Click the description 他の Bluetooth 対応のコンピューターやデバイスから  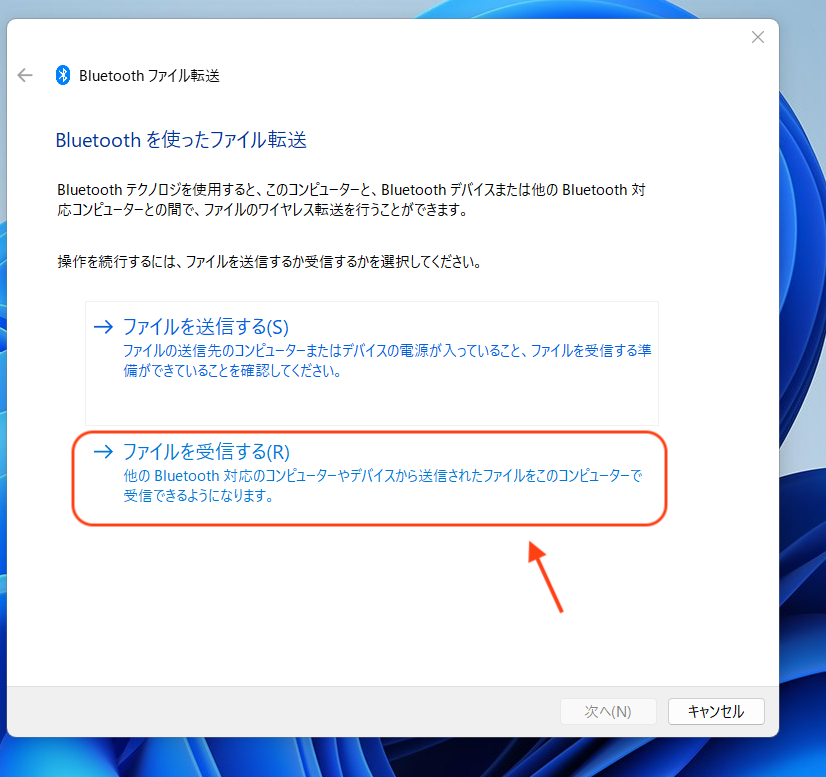[x=383, y=485]
